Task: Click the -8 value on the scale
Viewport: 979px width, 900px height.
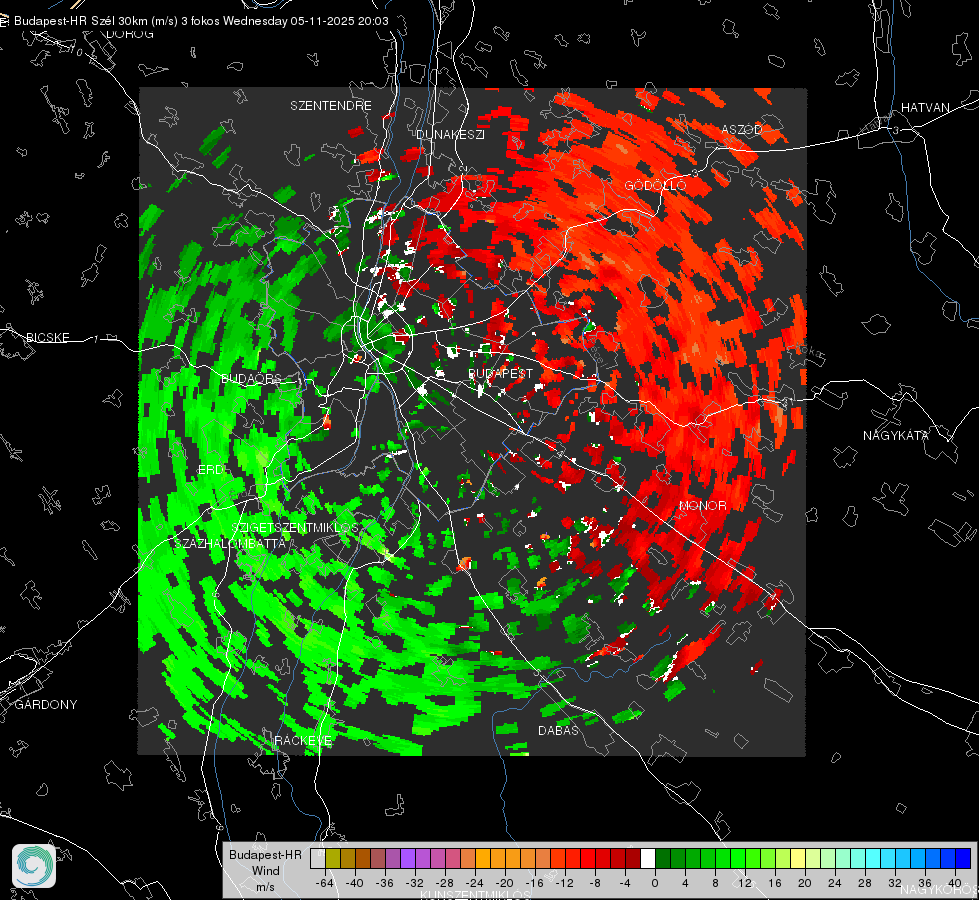Action: click(594, 883)
